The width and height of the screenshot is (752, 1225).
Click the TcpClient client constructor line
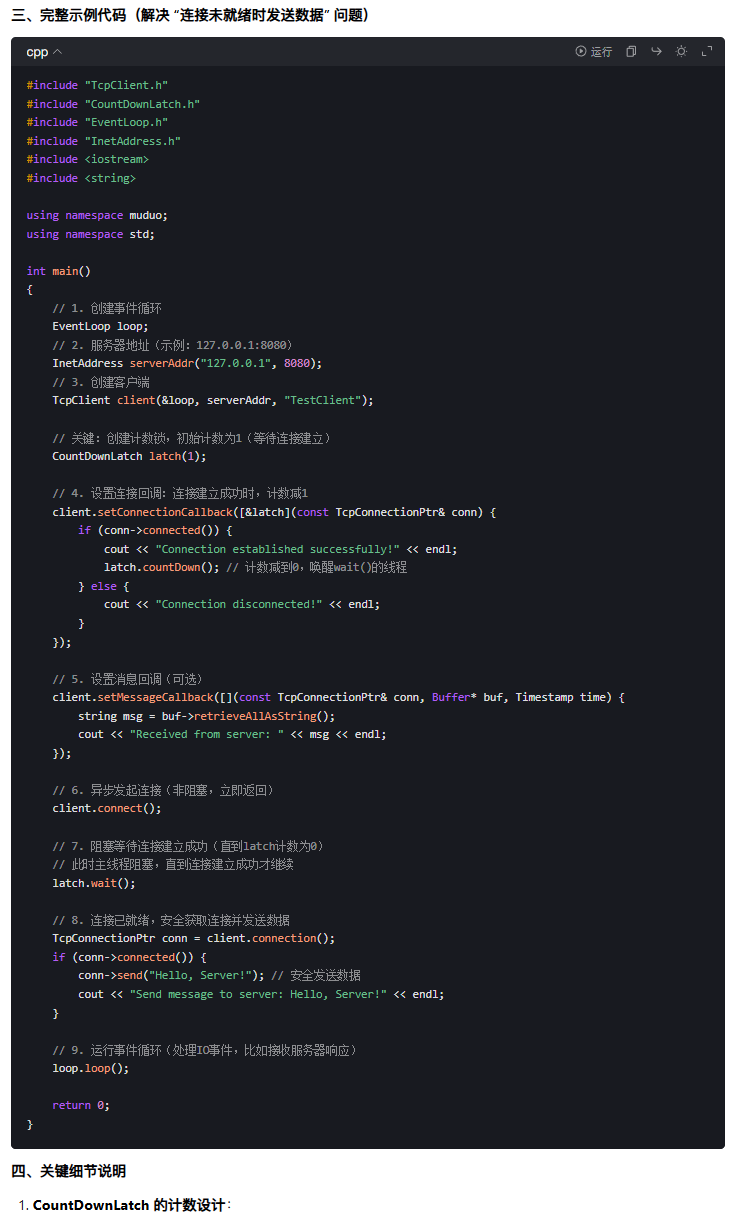pyautogui.click(x=213, y=400)
